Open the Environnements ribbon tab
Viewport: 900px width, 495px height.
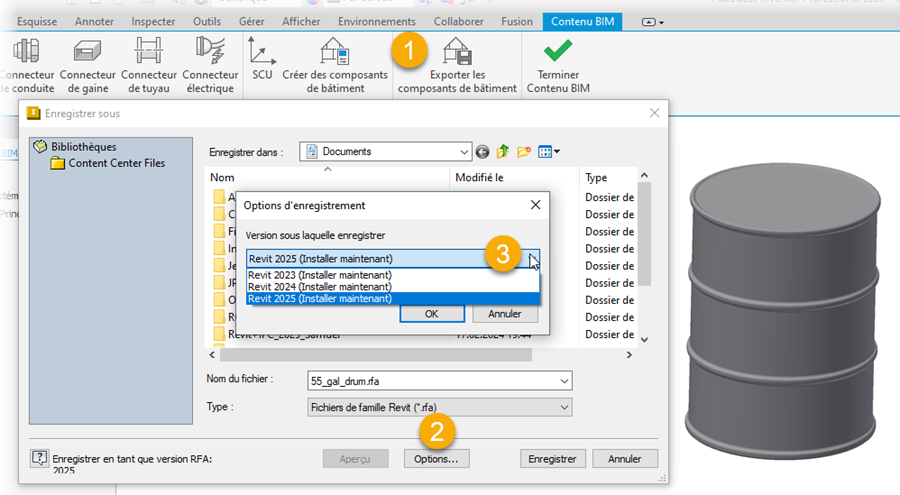click(377, 22)
